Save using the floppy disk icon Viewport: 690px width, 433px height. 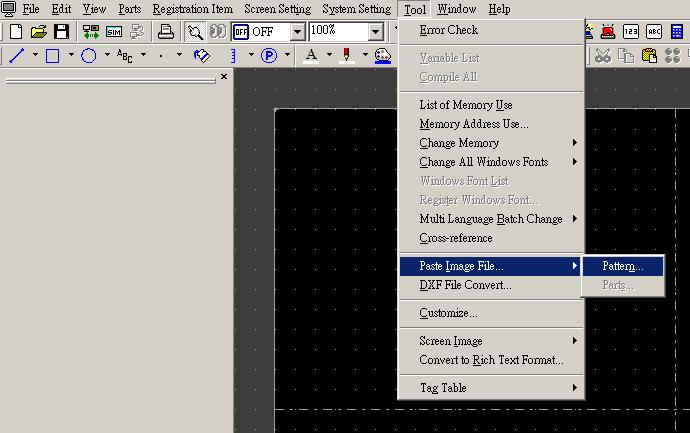(61, 32)
